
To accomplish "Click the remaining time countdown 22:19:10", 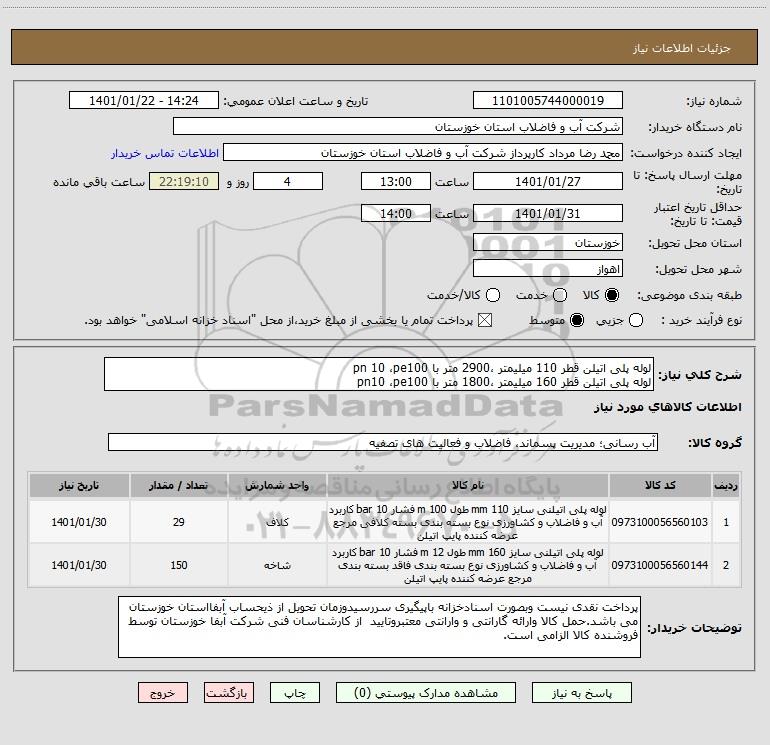I will tap(184, 182).
